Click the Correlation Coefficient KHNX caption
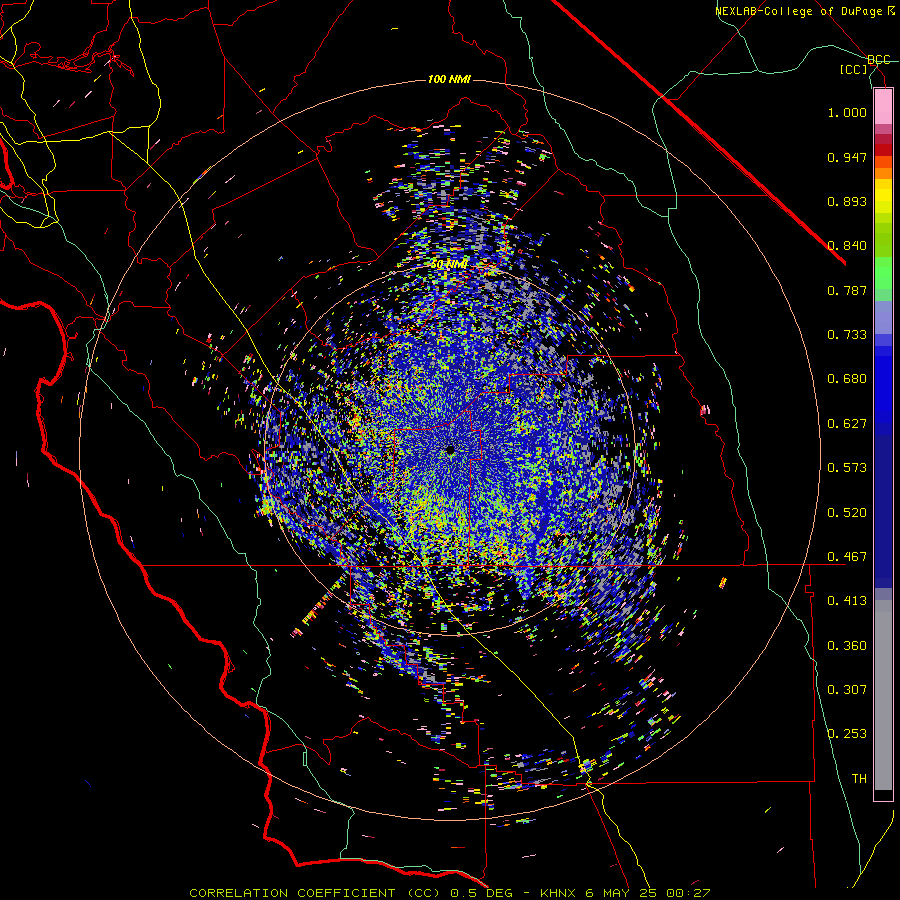 pyautogui.click(x=450, y=893)
